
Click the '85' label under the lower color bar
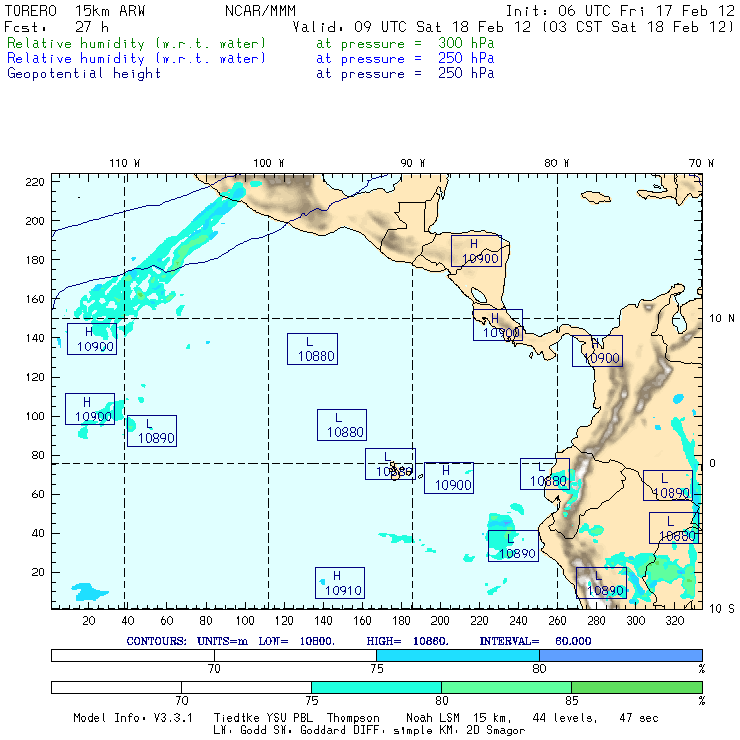572,700
